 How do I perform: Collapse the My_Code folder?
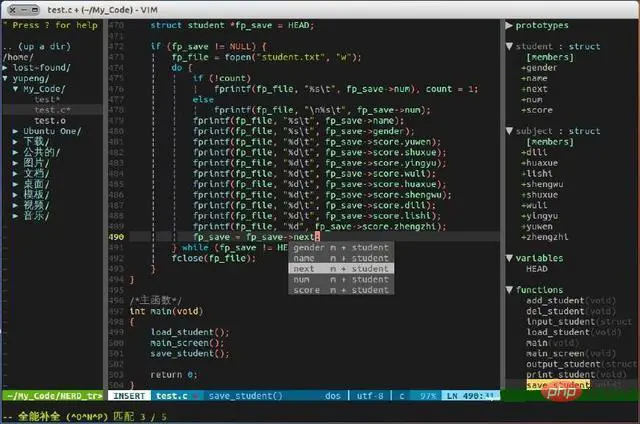pyautogui.click(x=16, y=89)
